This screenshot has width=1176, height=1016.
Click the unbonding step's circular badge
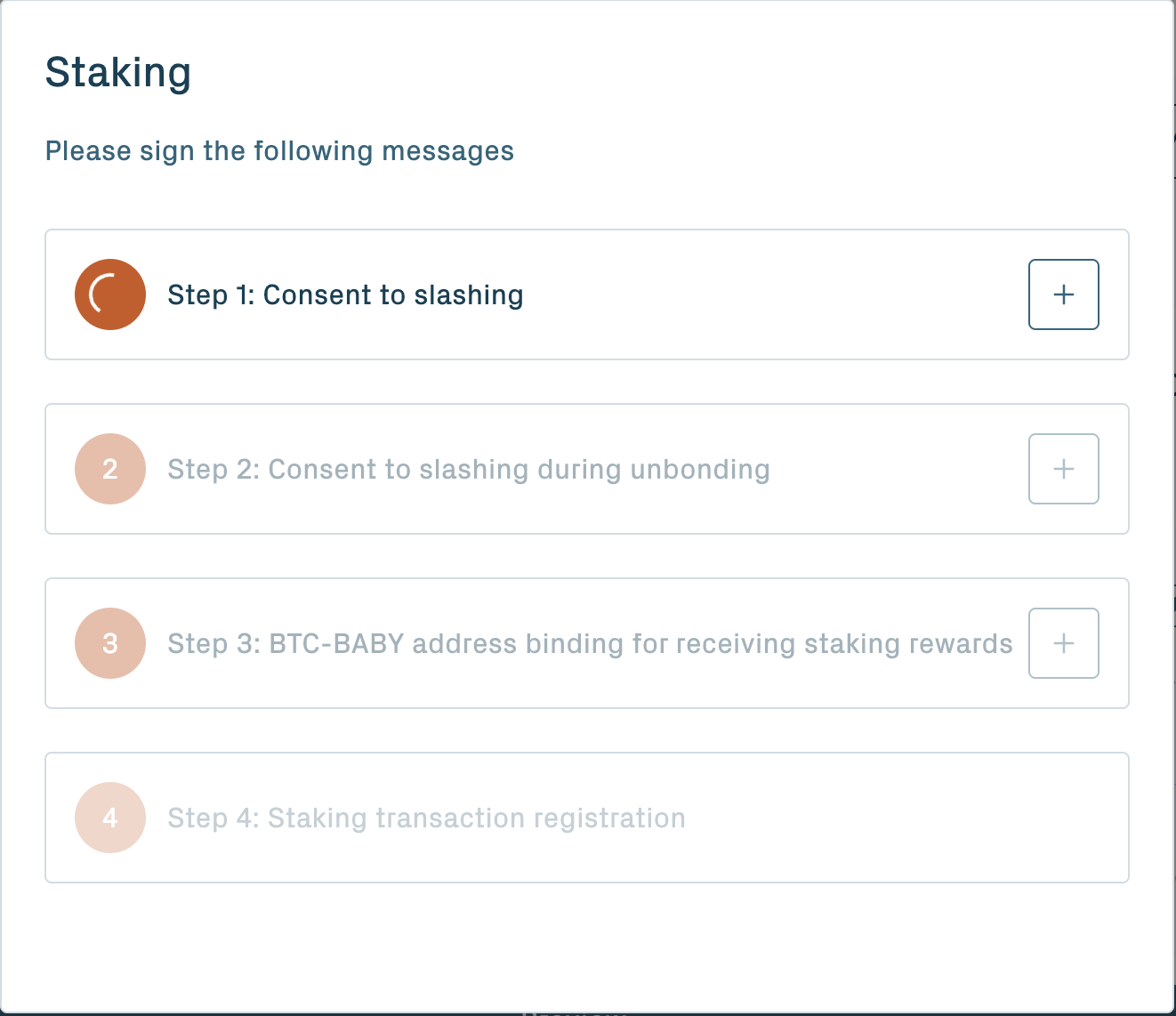click(109, 469)
